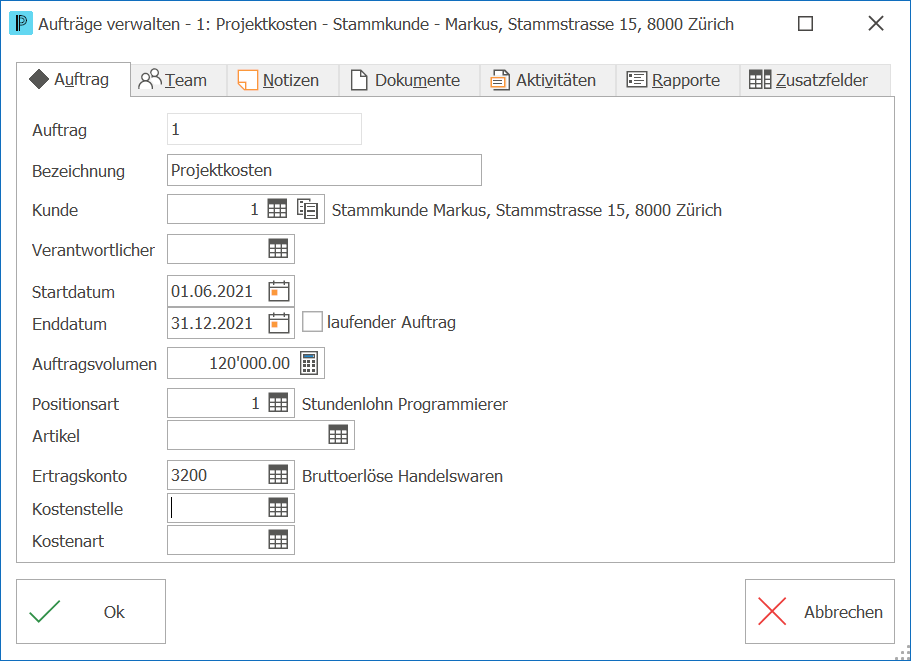Maximize the Aufträge verwalten window
Image resolution: width=911 pixels, height=661 pixels.
805,24
